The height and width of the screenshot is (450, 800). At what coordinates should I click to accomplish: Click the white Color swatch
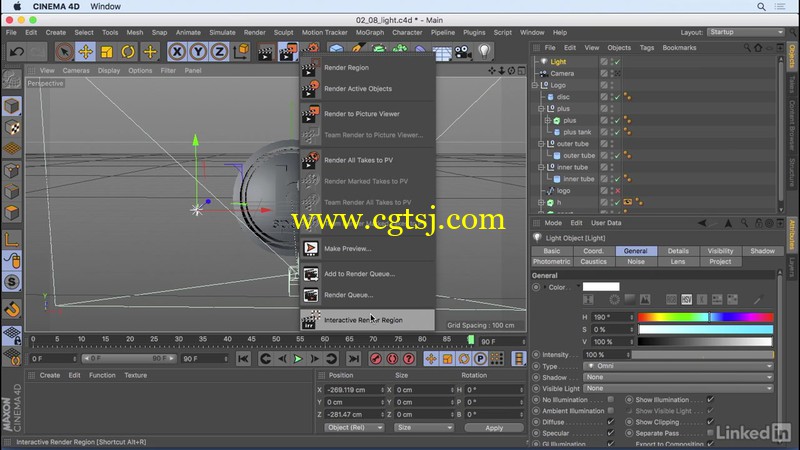pos(601,287)
